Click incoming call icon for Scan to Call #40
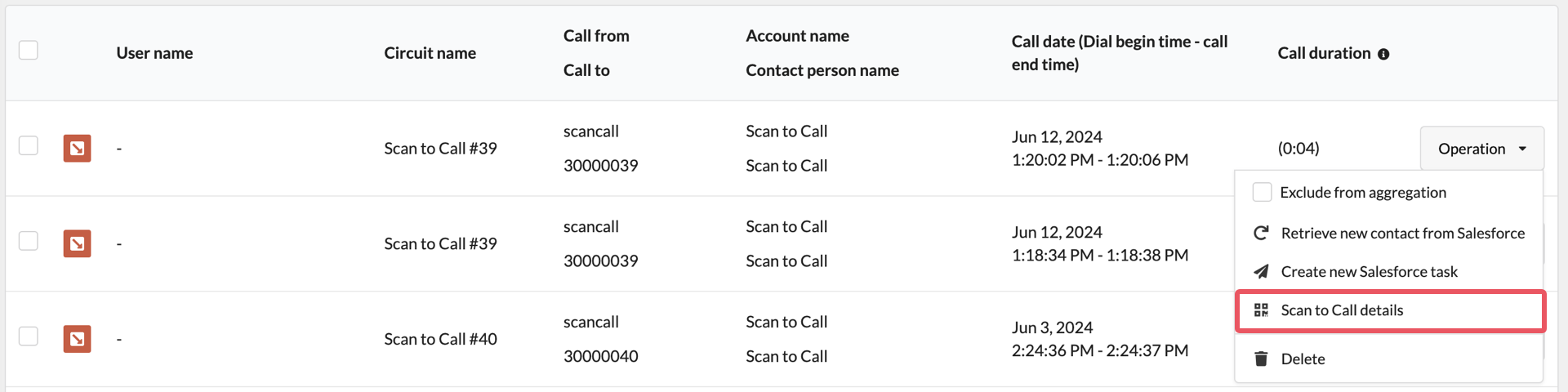Image resolution: width=1568 pixels, height=392 pixels. pos(77,339)
